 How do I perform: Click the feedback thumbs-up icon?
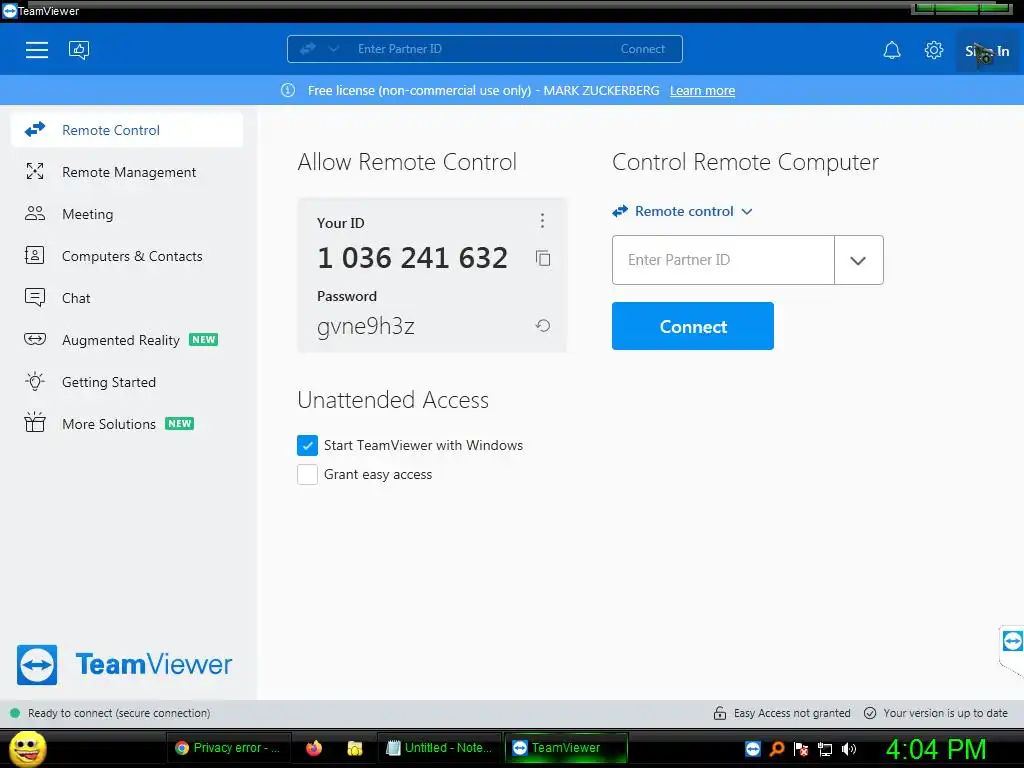point(79,50)
